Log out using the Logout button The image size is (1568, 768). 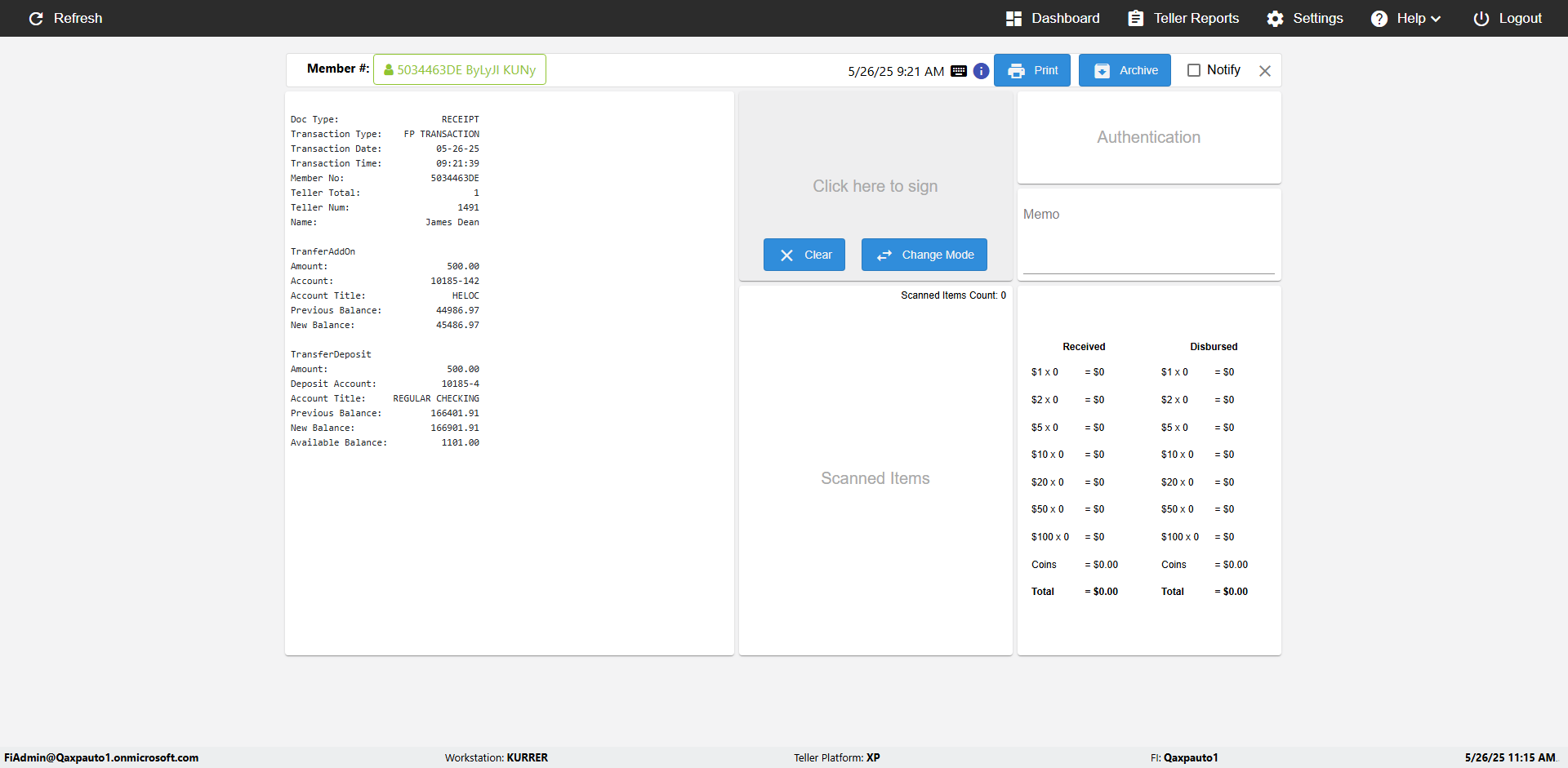pyautogui.click(x=1508, y=18)
